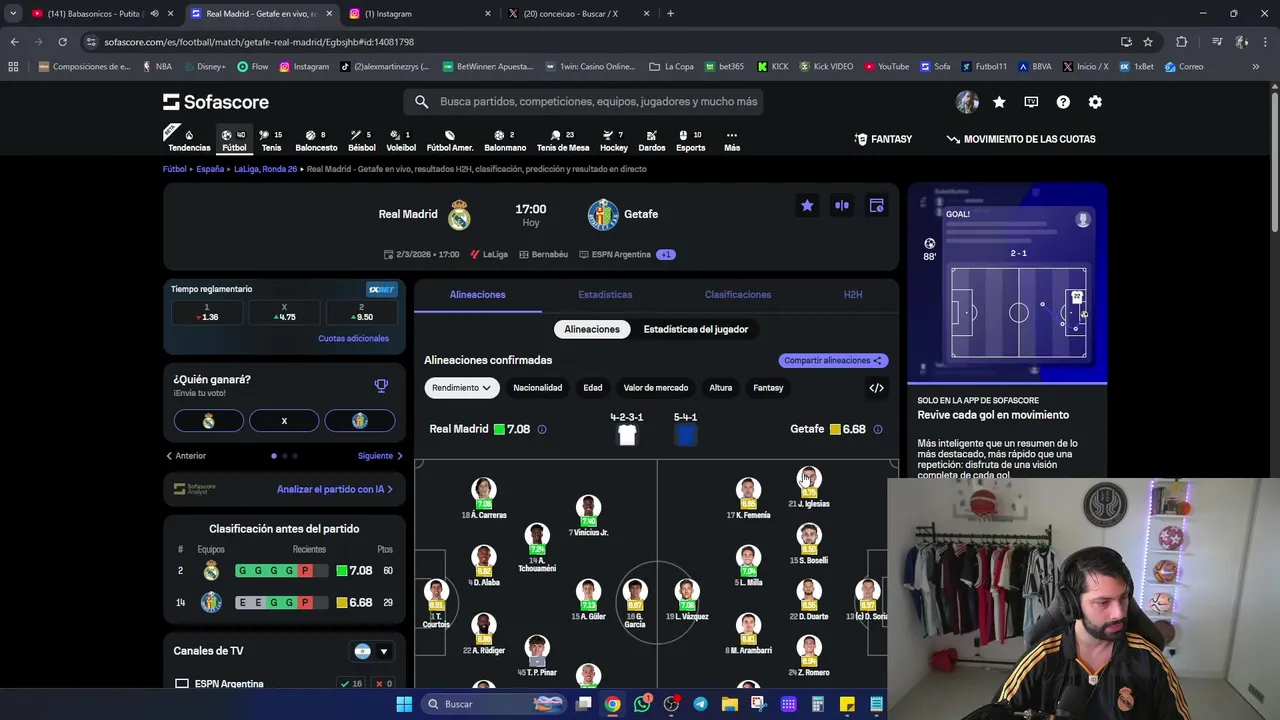Click Analizar el partido con IA
Screen dimensions: 1280x720
(x=335, y=490)
